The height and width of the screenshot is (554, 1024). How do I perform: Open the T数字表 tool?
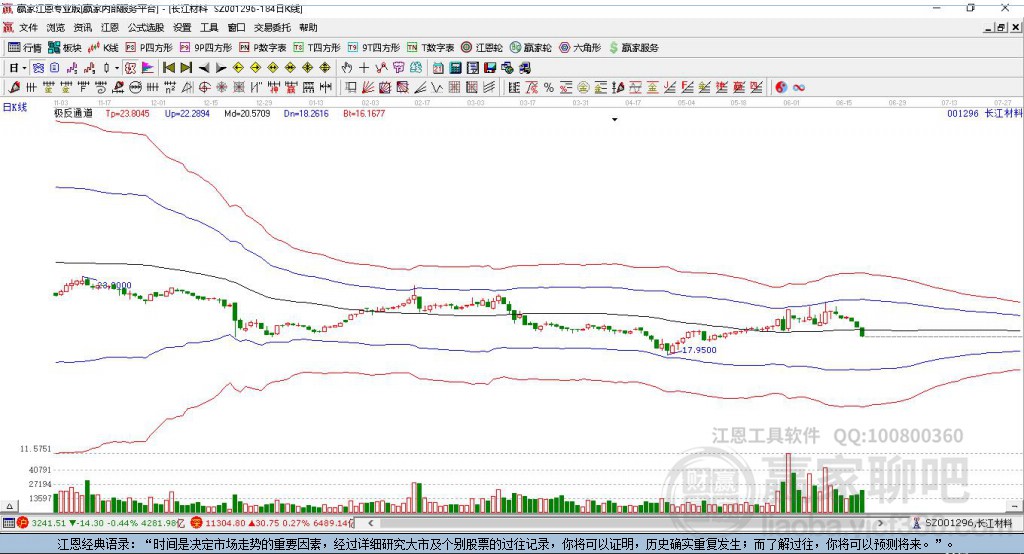430,48
